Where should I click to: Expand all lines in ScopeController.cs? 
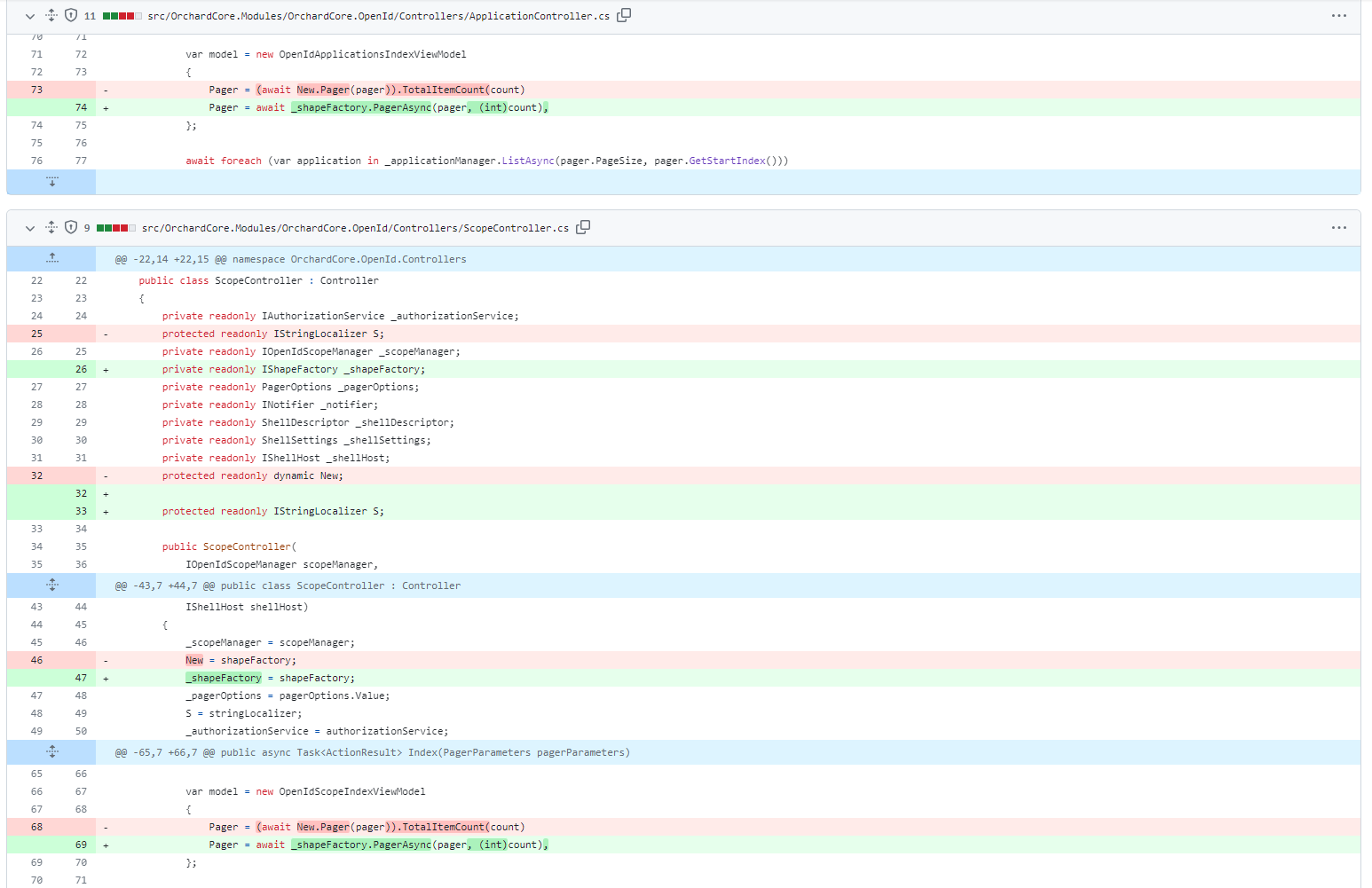(51, 227)
